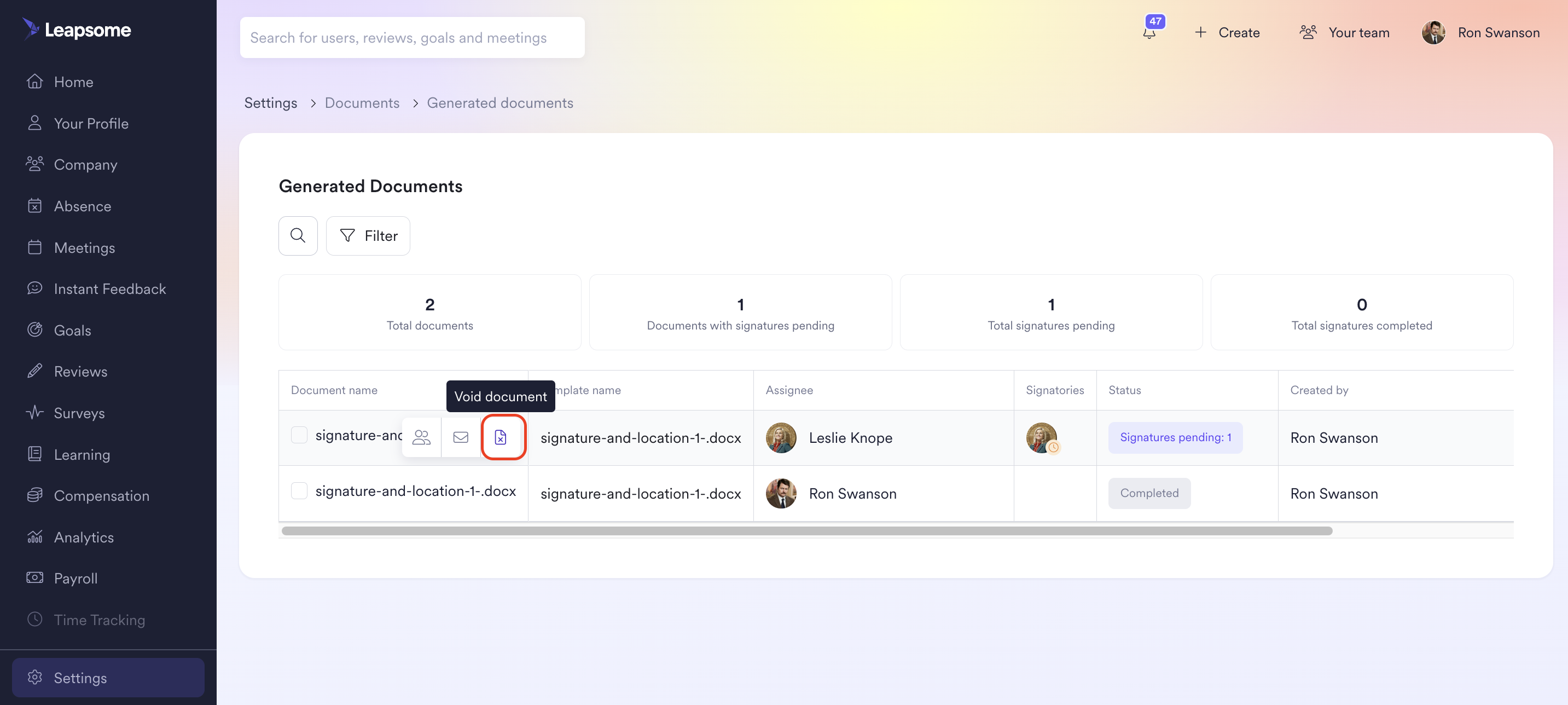Click the Your team button
1568x705 pixels.
click(x=1345, y=33)
